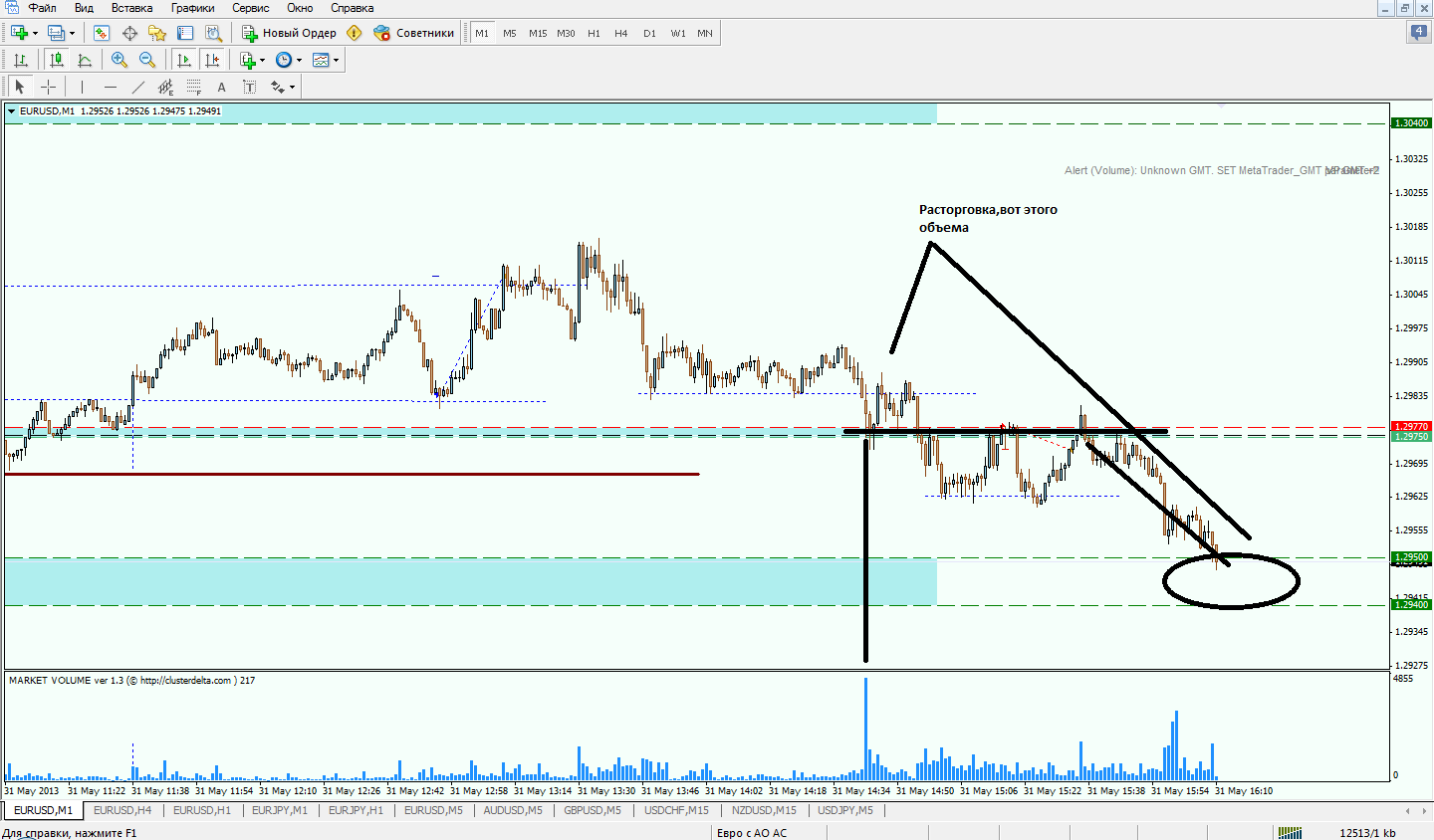Viewport: 1434px width, 840px height.
Task: Open the Templates icon
Action: pos(321,60)
